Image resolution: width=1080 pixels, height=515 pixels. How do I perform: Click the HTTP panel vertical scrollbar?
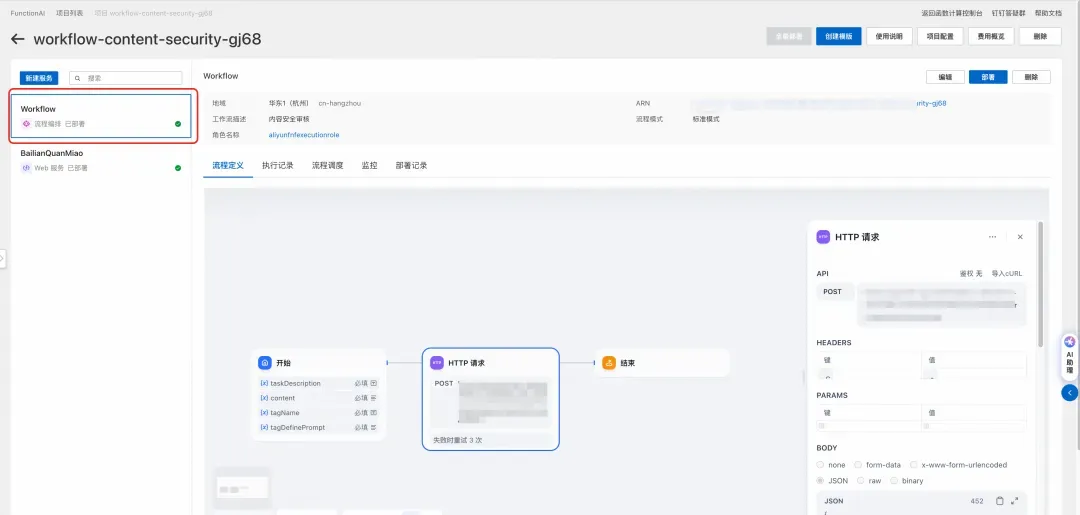pyautogui.click(x=1040, y=284)
